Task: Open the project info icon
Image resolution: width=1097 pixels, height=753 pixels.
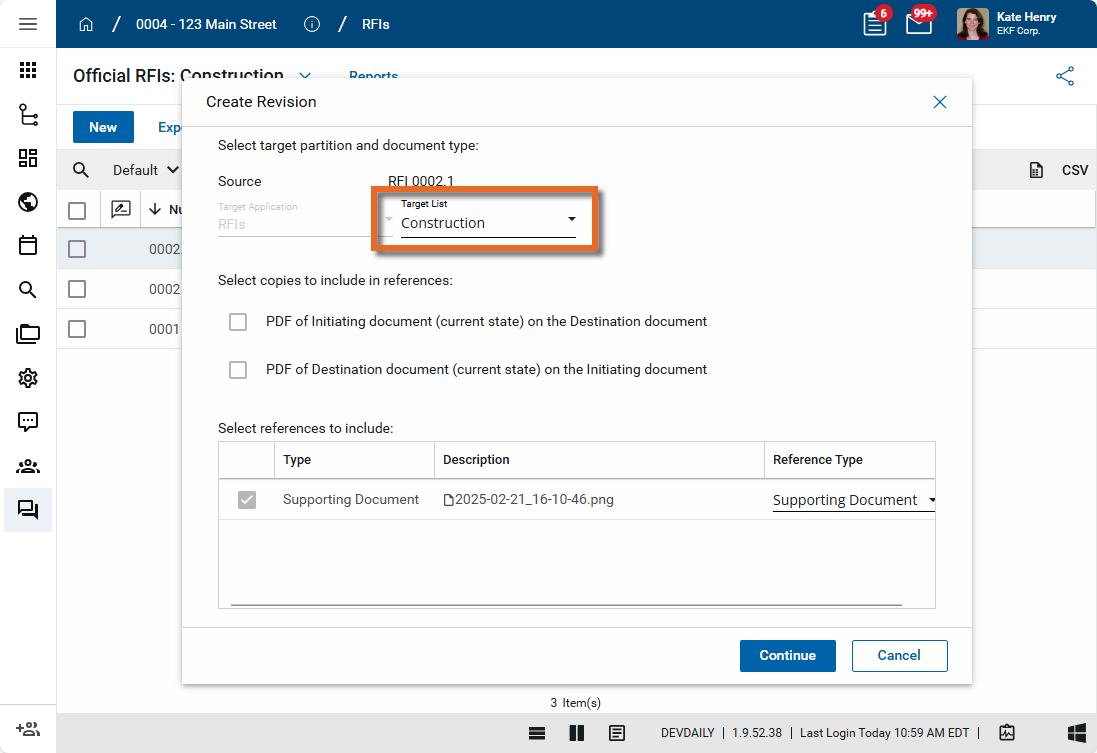Action: tap(312, 24)
